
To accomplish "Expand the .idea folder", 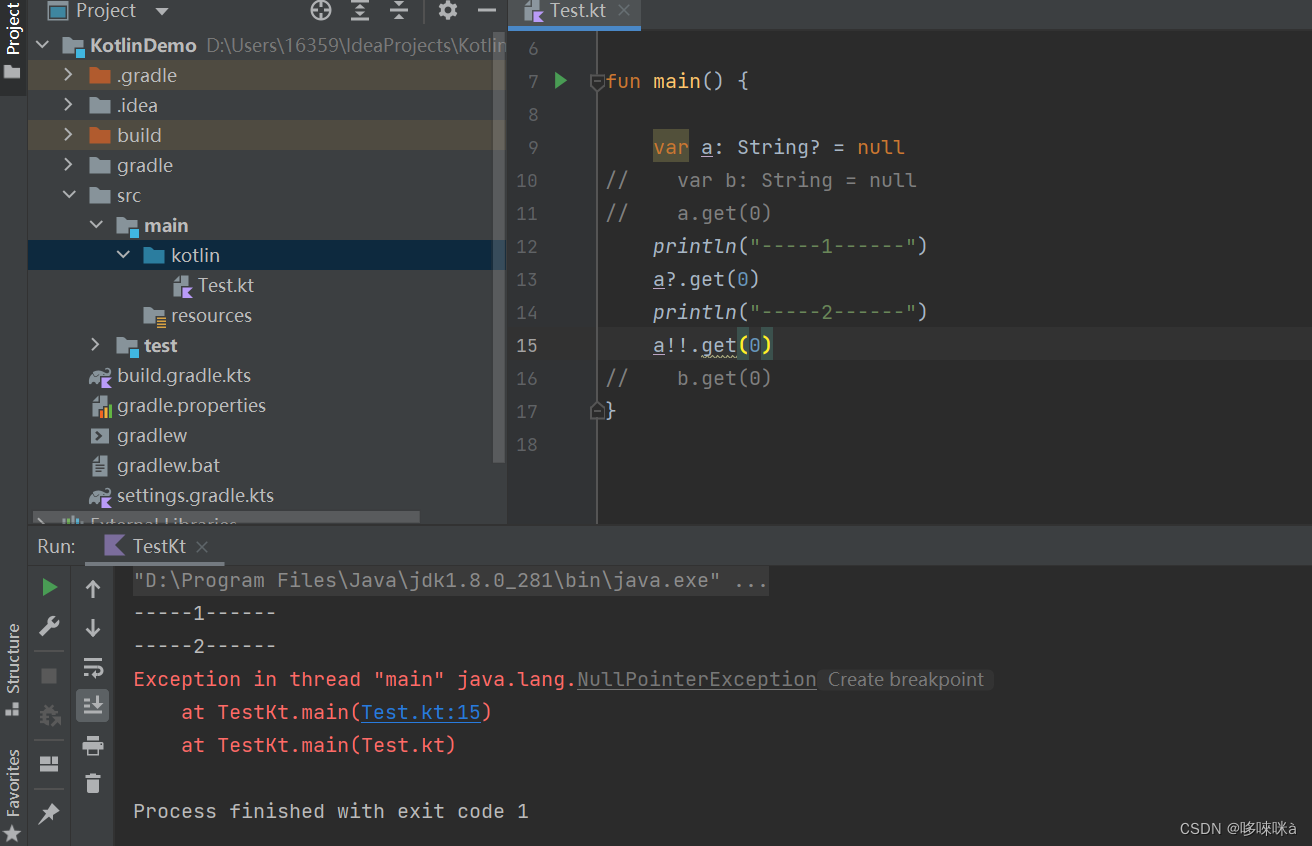I will [68, 105].
